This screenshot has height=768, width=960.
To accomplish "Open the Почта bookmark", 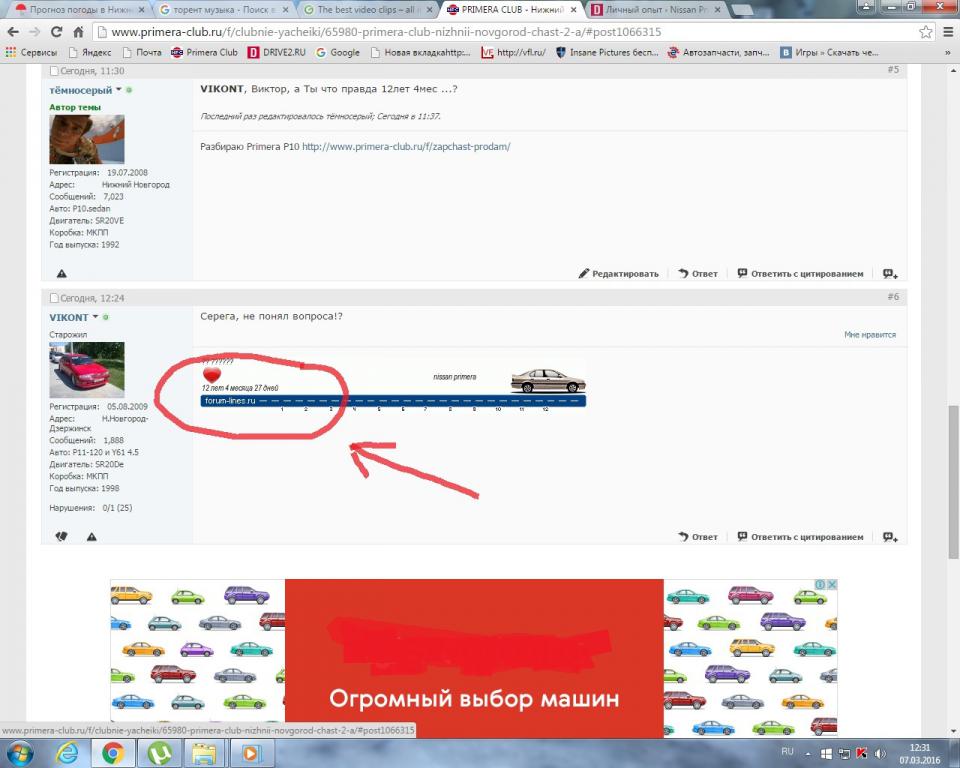I will [142, 53].
